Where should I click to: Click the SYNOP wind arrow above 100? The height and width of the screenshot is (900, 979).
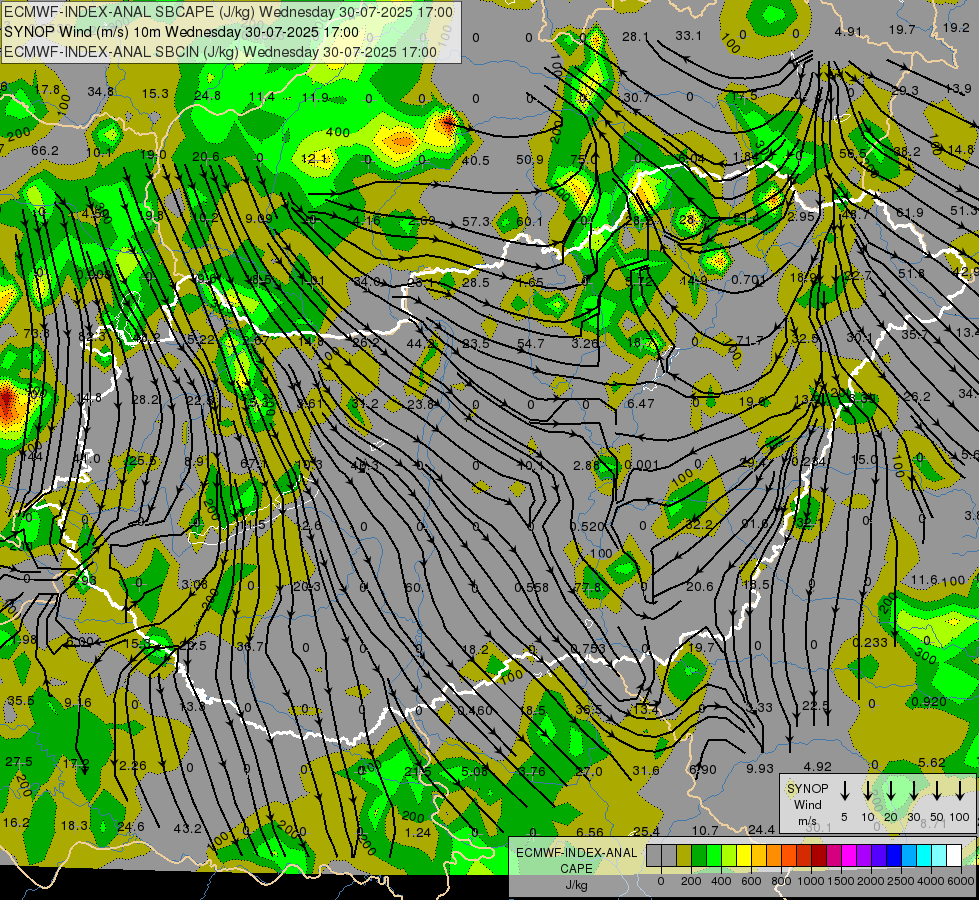coord(960,791)
